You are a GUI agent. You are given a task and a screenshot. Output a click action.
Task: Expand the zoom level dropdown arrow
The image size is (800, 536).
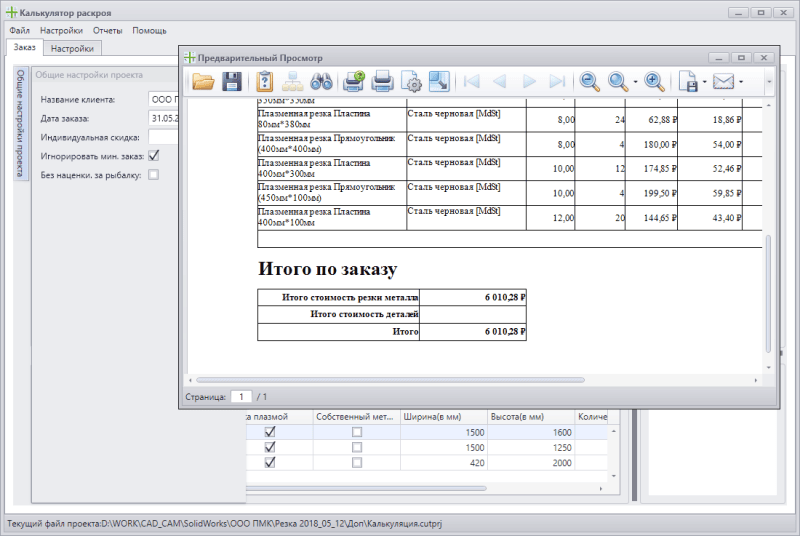[x=634, y=82]
